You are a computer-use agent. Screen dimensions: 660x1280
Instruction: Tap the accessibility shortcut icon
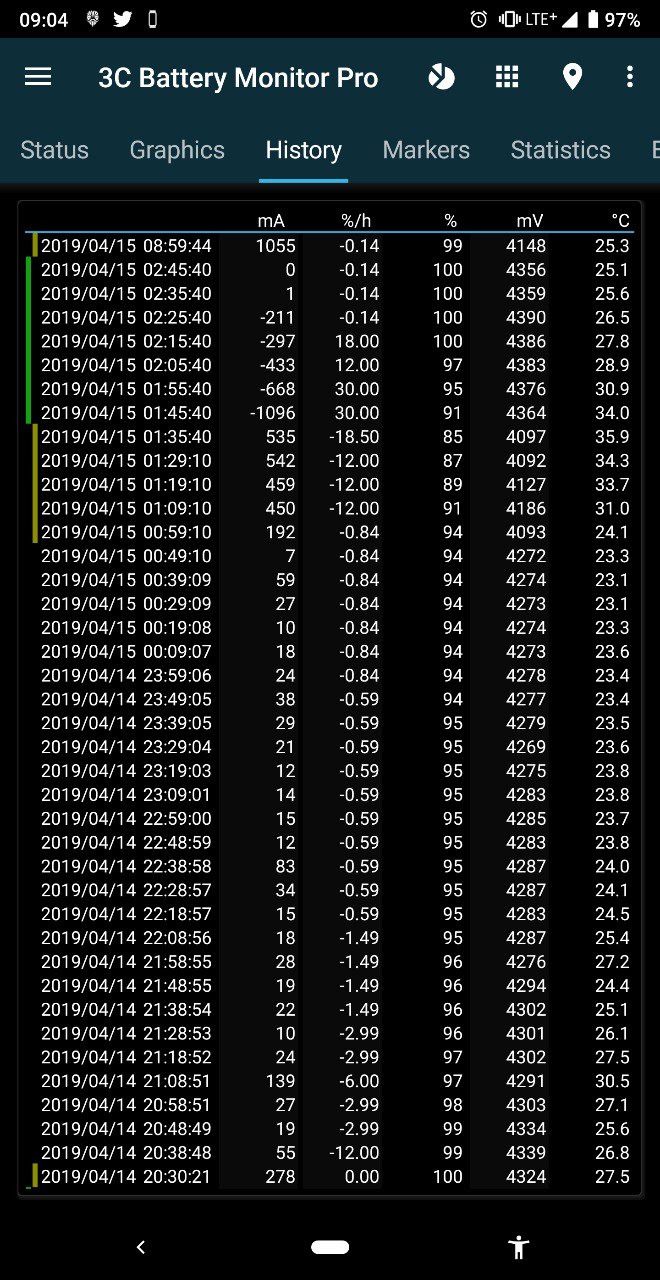[x=518, y=1246]
